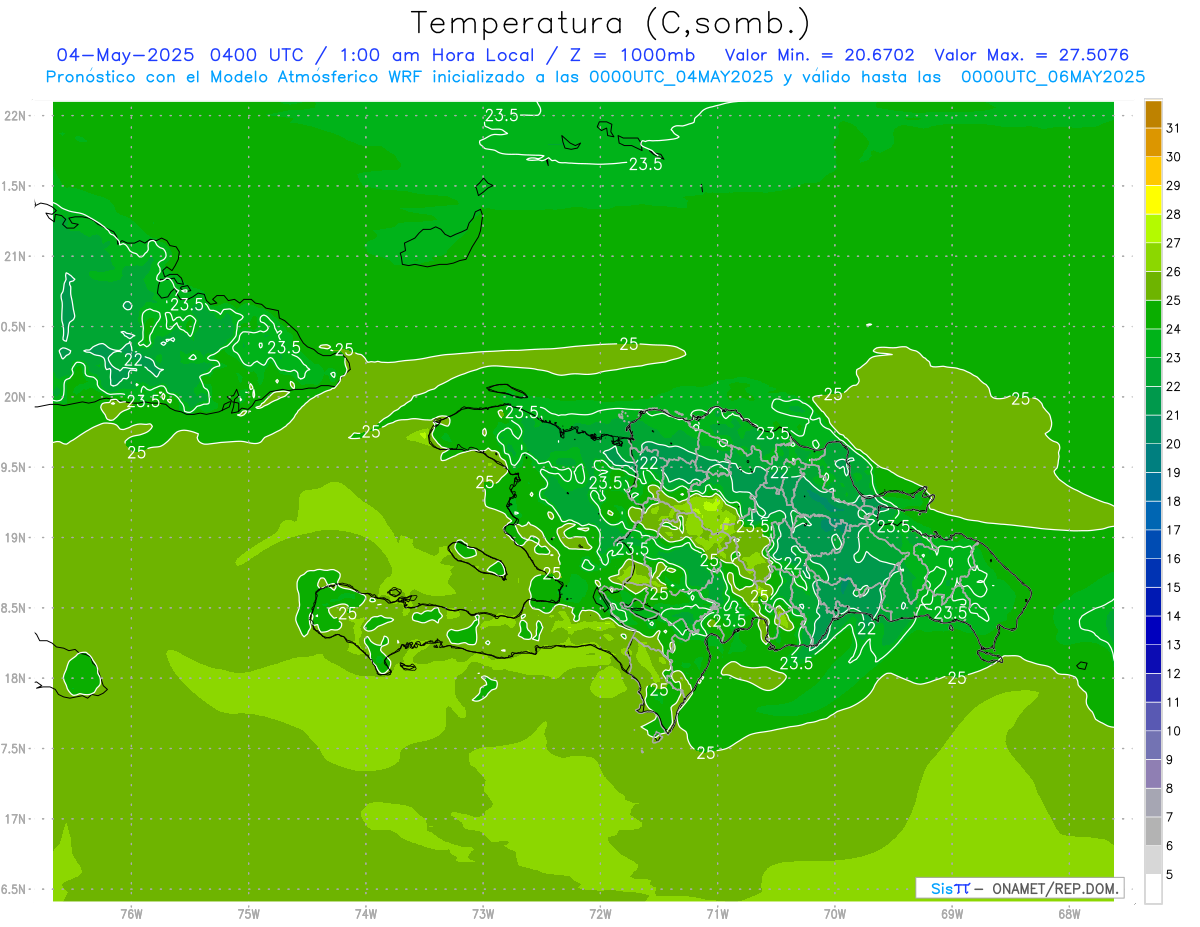1200x927 pixels.
Task: Click the 74W longitude label
Action: coord(366,914)
